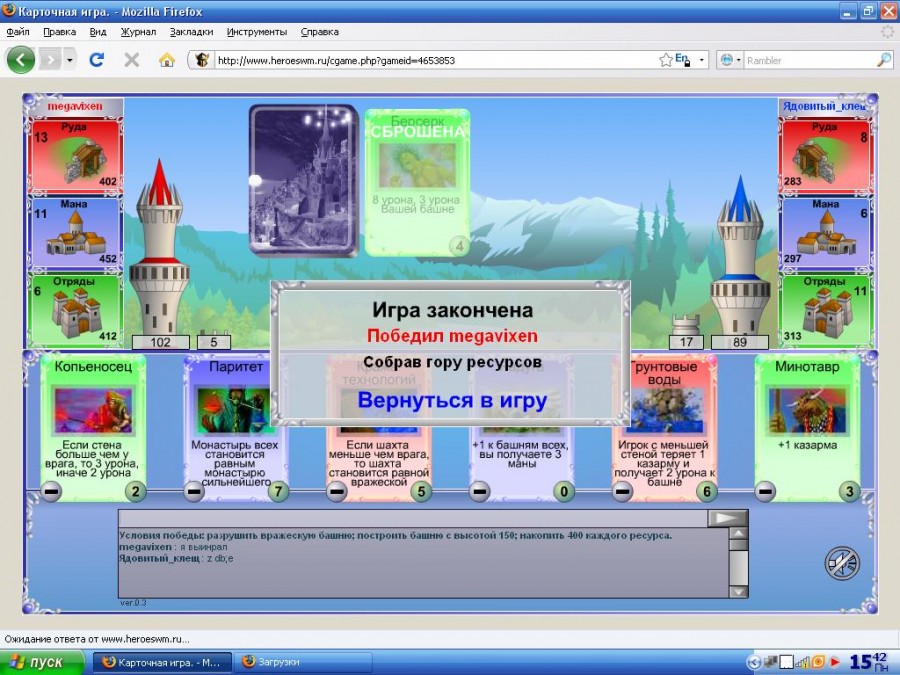Open the пуск Start button
Image resolution: width=900 pixels, height=675 pixels.
point(41,662)
